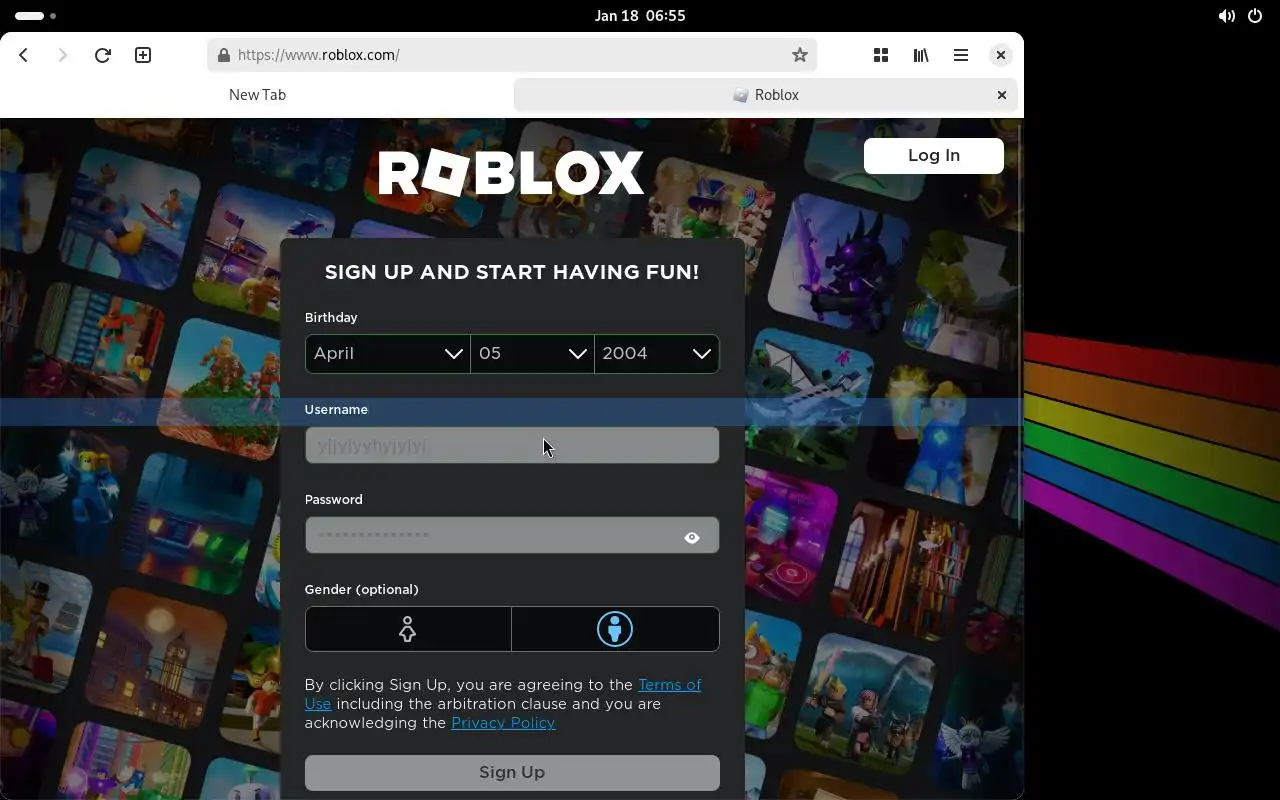
Task: Open the clock showing Jan 18 06:55
Action: pyautogui.click(x=640, y=16)
